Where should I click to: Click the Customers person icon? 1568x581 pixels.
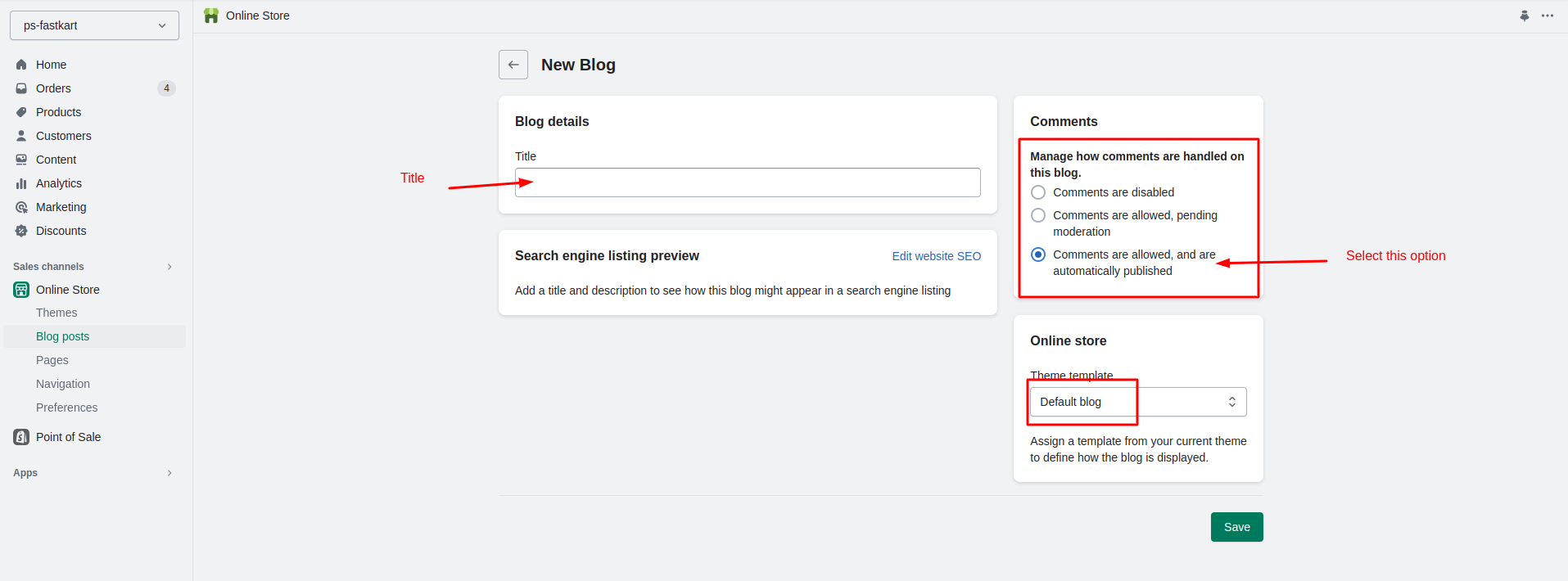pyautogui.click(x=21, y=136)
